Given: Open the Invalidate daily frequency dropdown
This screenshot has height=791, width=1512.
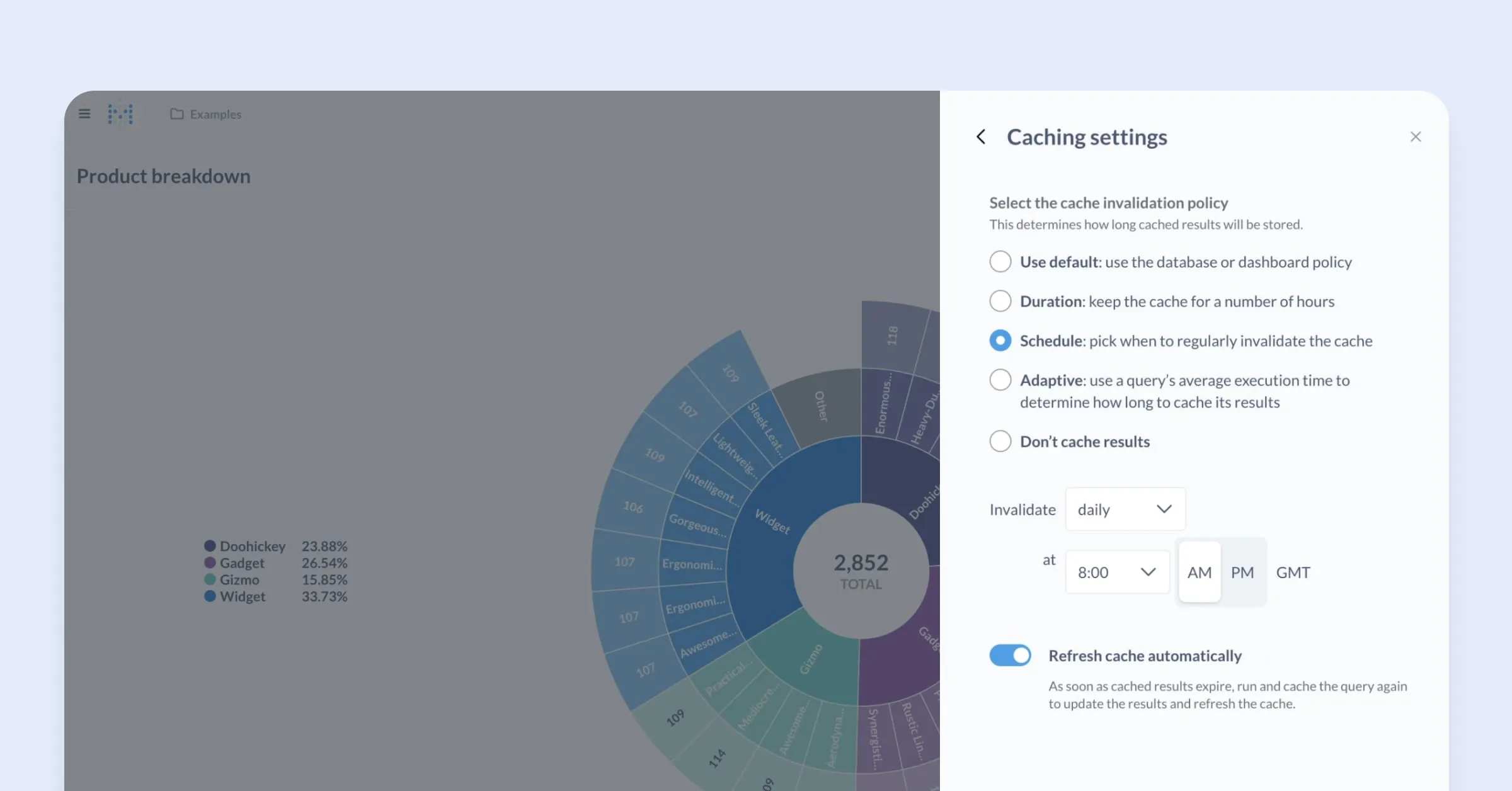Looking at the screenshot, I should pyautogui.click(x=1125, y=509).
